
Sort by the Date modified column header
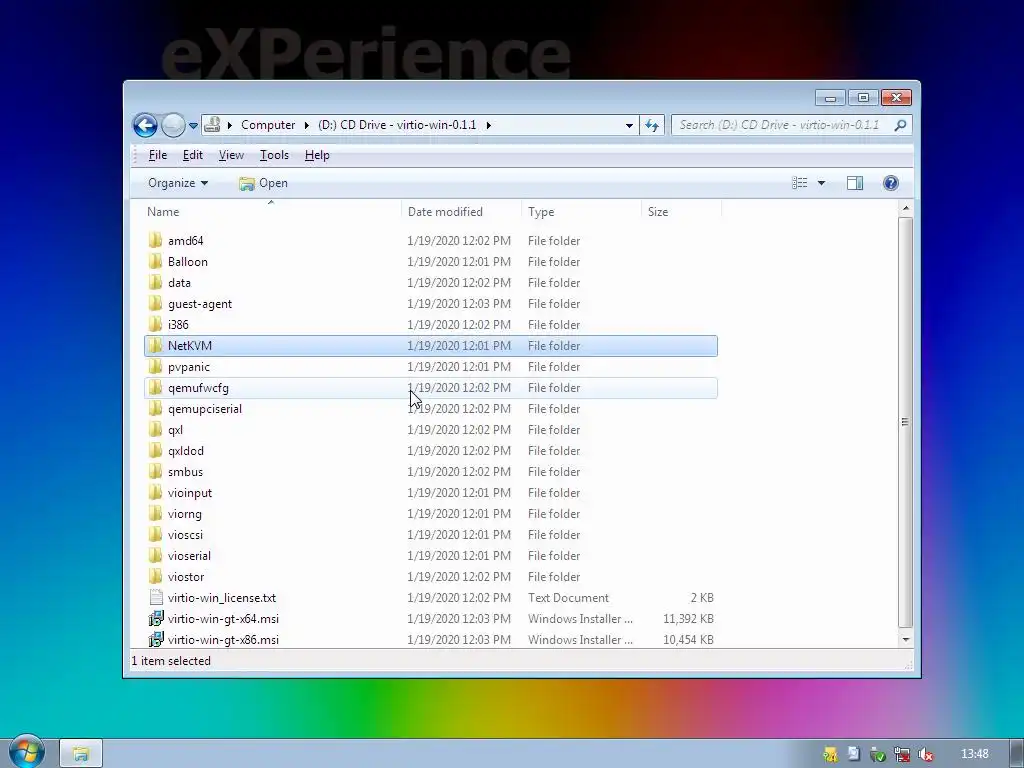(461, 212)
